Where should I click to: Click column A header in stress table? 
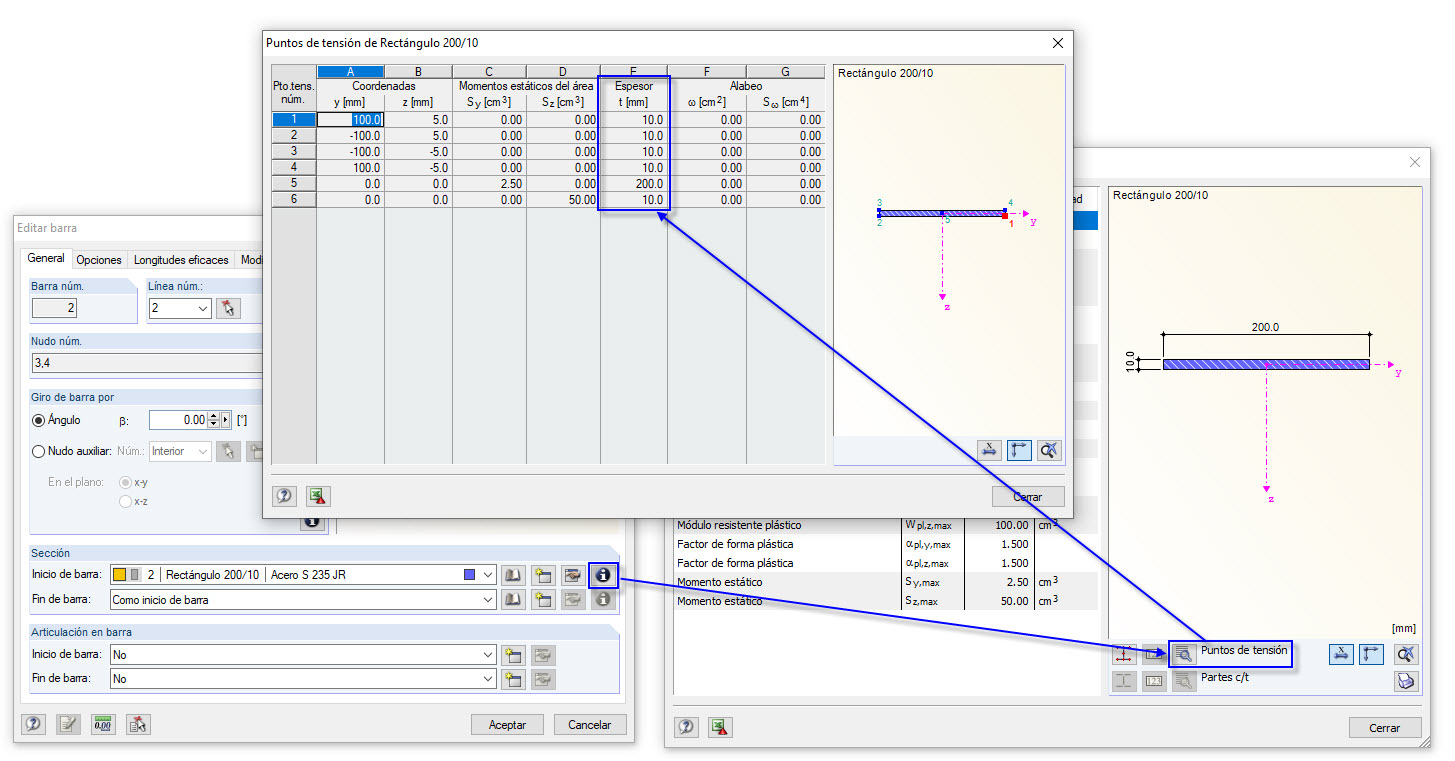350,72
